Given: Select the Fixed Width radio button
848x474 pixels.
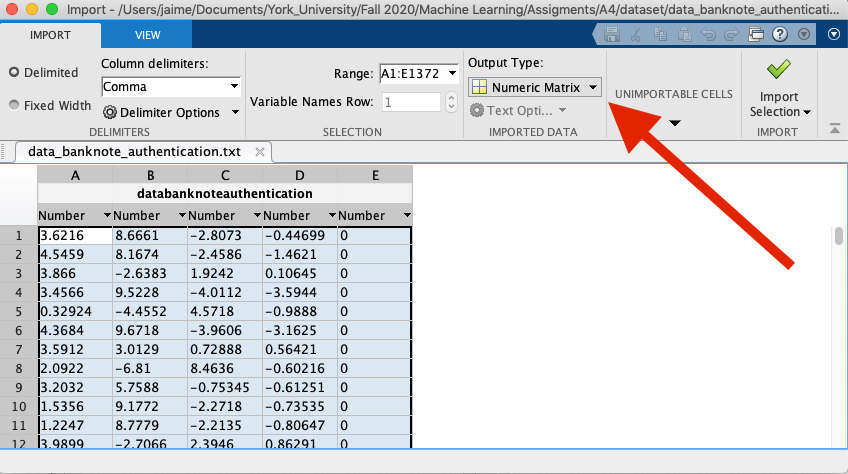Looking at the screenshot, I should (x=15, y=105).
